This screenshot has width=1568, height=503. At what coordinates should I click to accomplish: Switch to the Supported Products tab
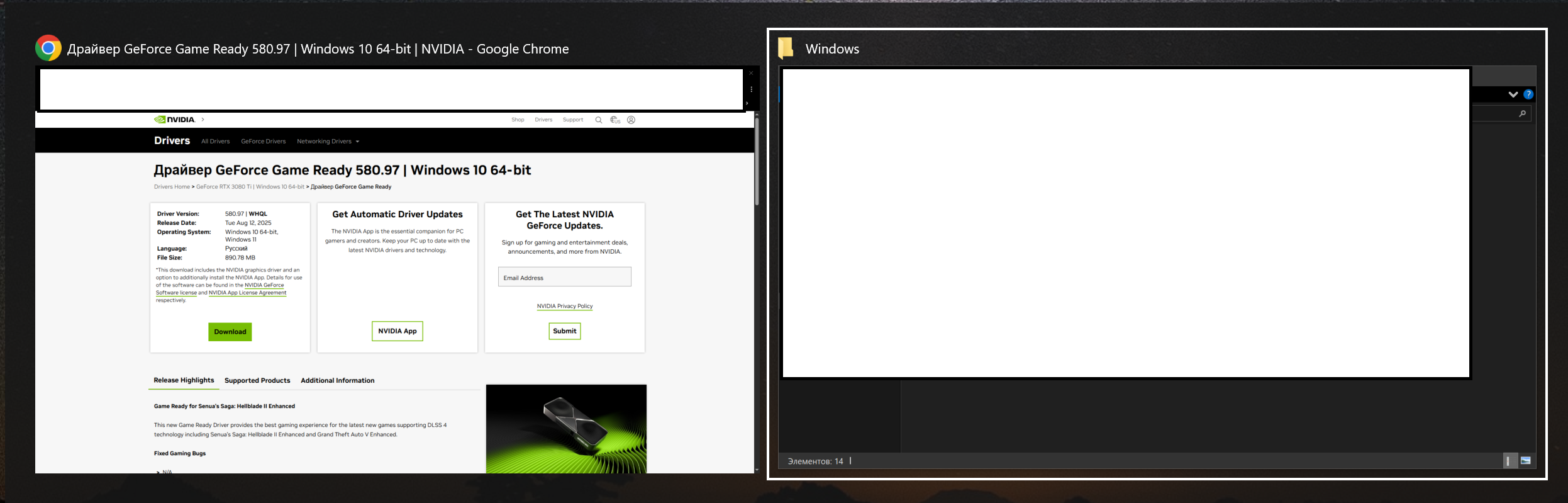257,380
